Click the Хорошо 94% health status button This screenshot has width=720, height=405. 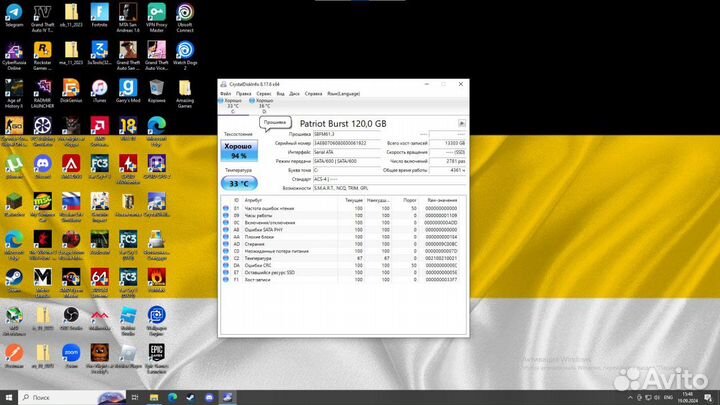(238, 152)
